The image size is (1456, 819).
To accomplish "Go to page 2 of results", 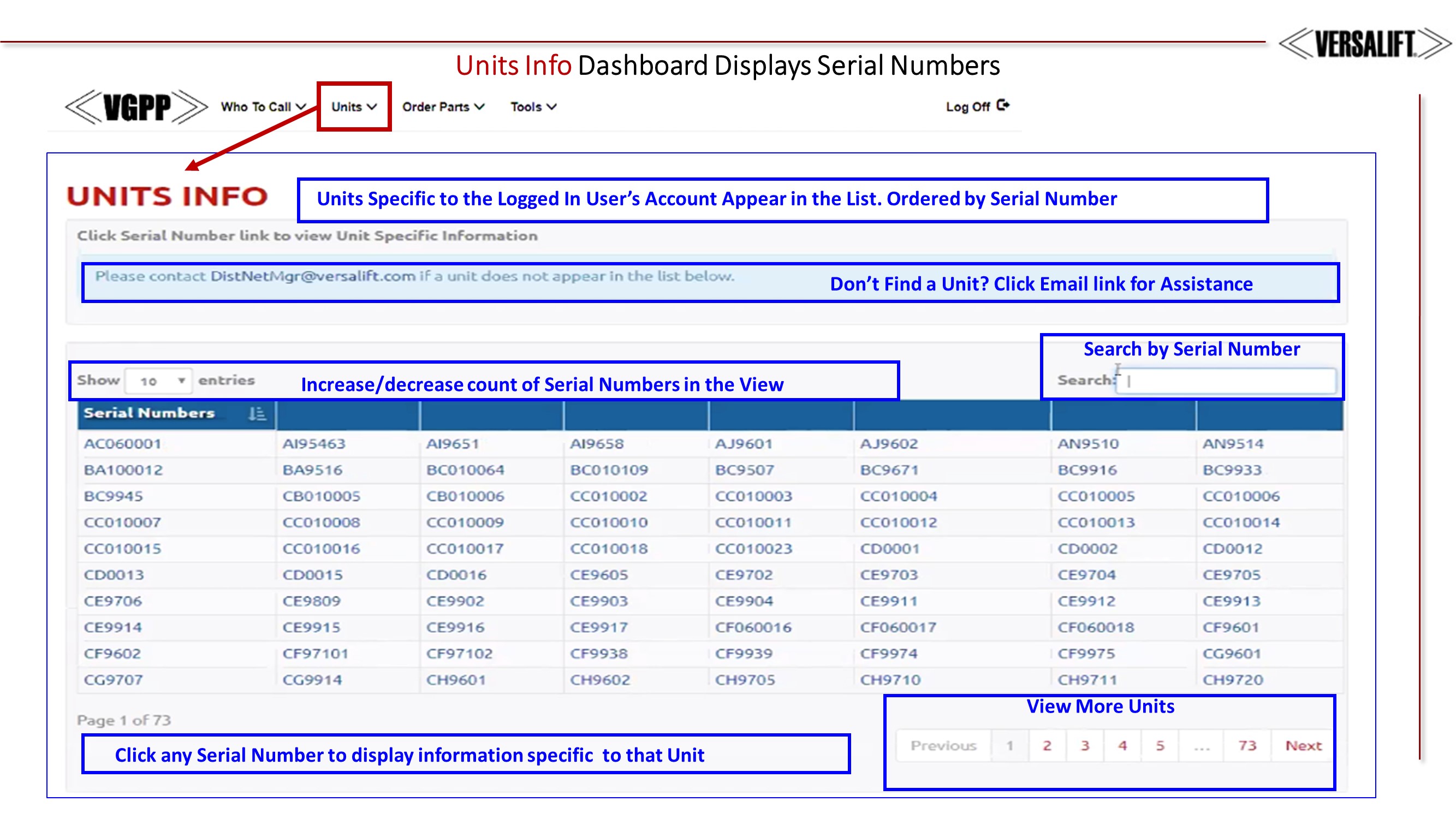I will click(x=1047, y=746).
